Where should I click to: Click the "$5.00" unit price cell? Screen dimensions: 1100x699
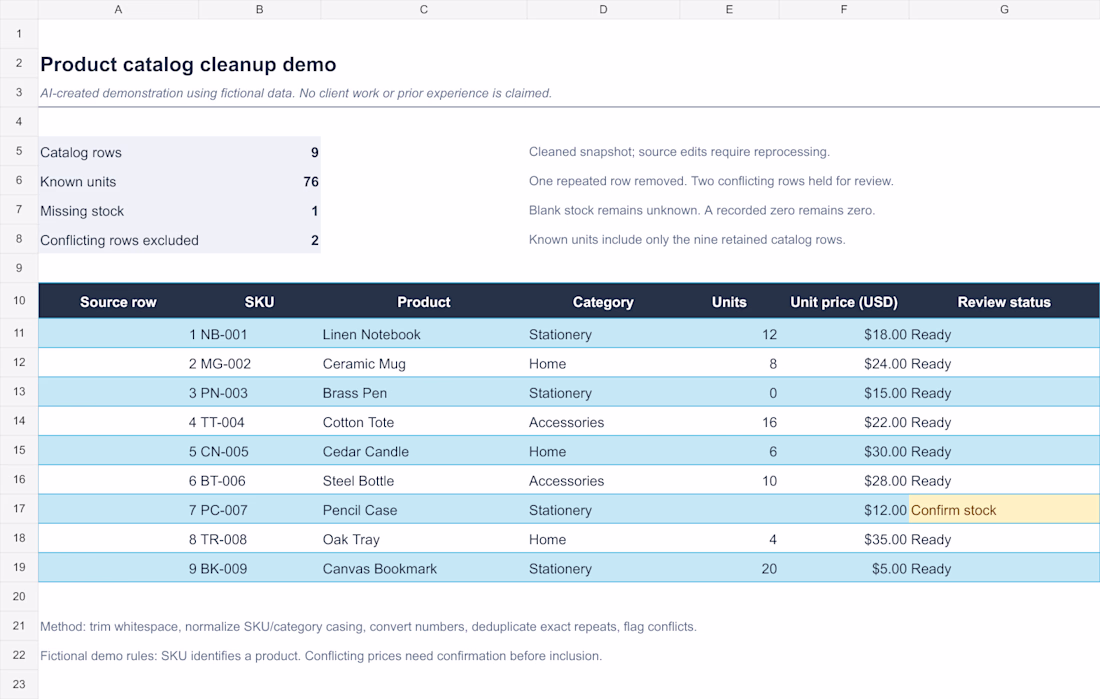click(x=844, y=569)
